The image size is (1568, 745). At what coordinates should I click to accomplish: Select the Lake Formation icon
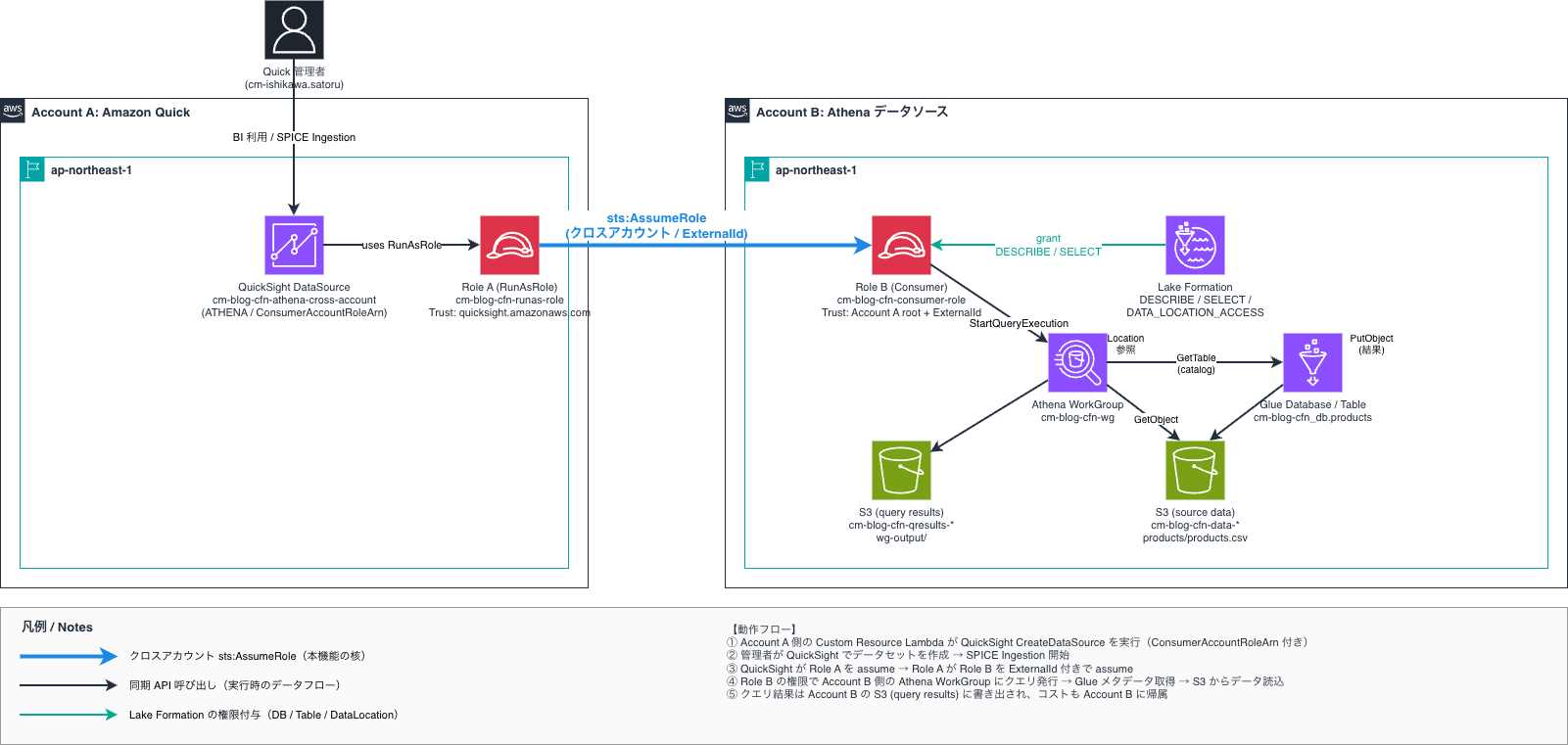coord(1195,245)
